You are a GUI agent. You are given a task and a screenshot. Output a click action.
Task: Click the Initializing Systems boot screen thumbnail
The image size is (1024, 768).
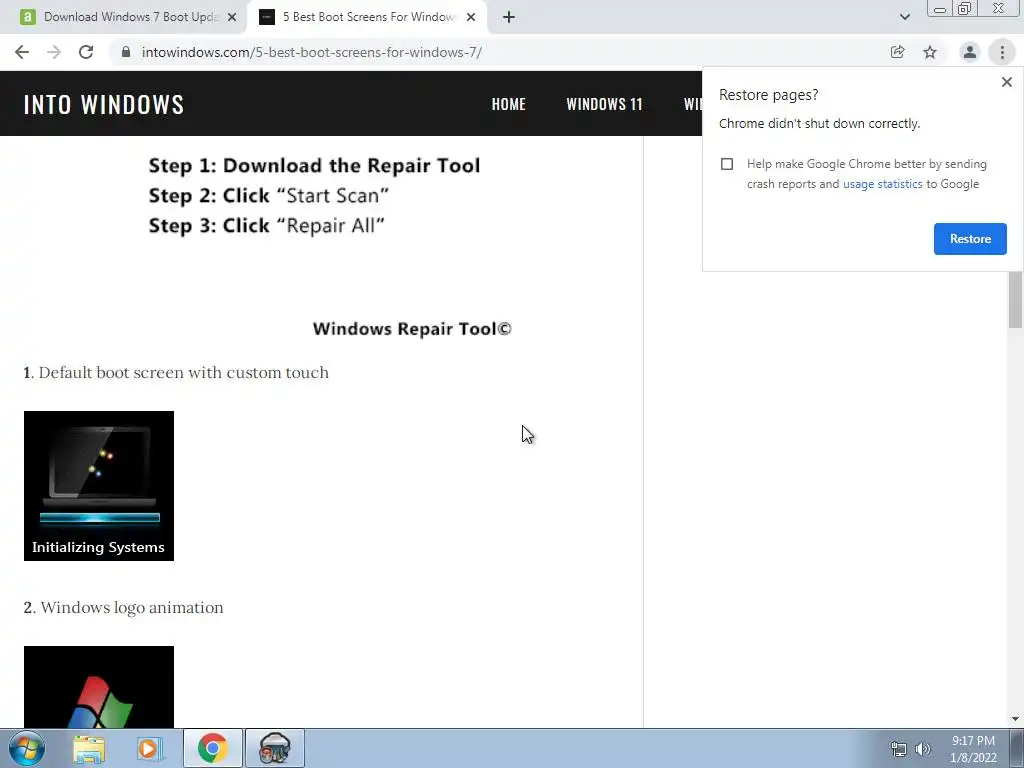(99, 486)
